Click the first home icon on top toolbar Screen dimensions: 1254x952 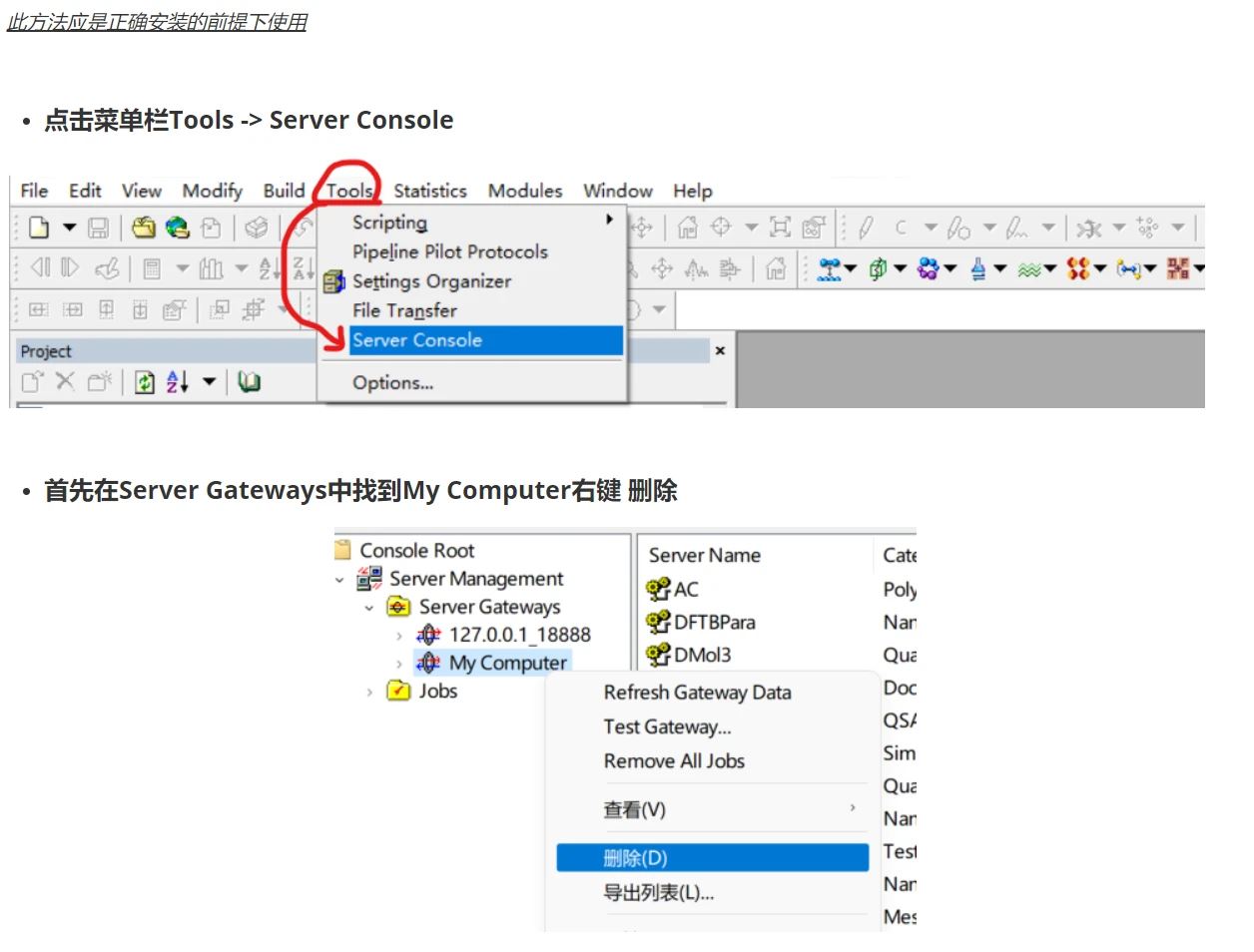687,228
